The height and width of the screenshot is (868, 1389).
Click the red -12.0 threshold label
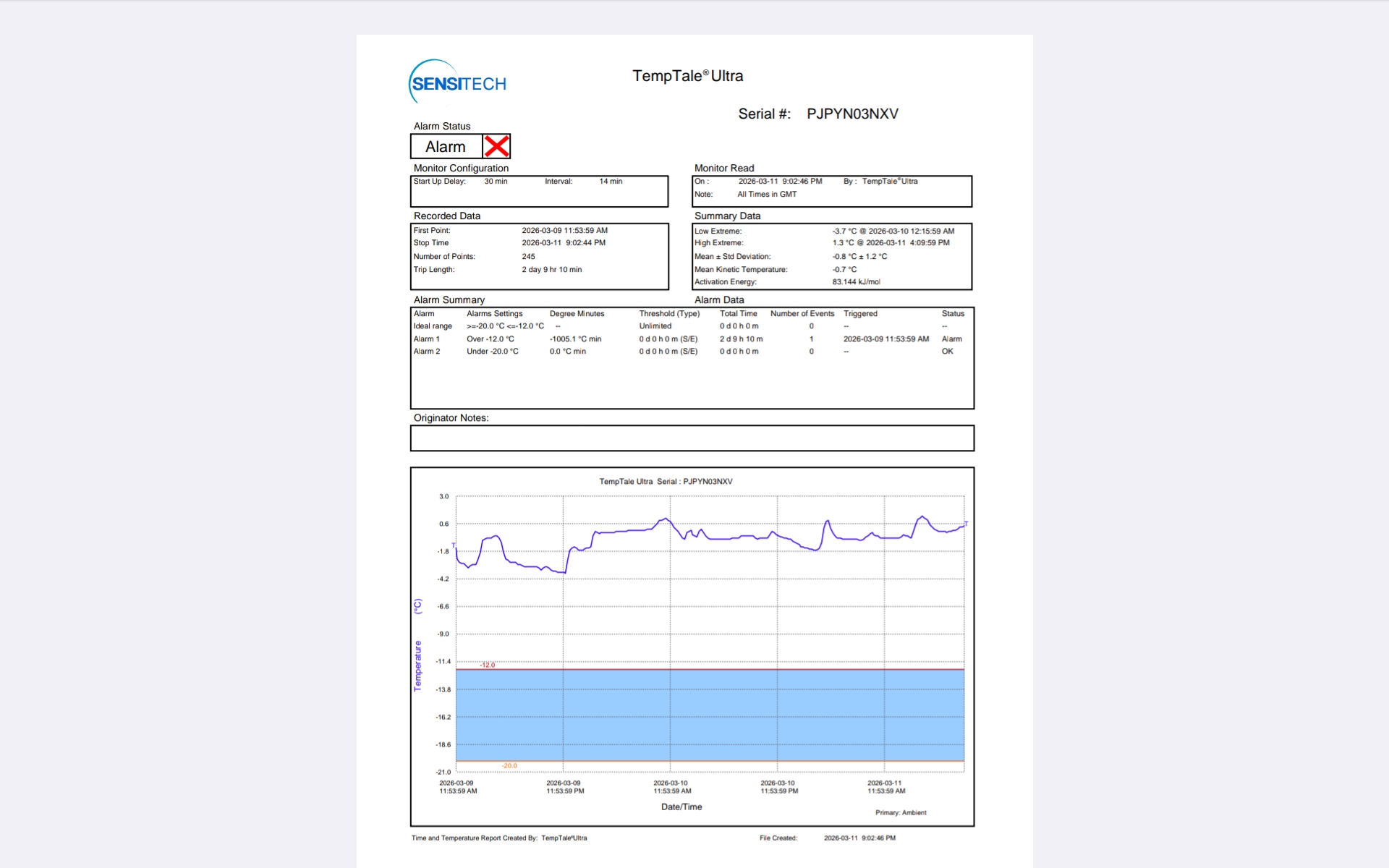[488, 665]
